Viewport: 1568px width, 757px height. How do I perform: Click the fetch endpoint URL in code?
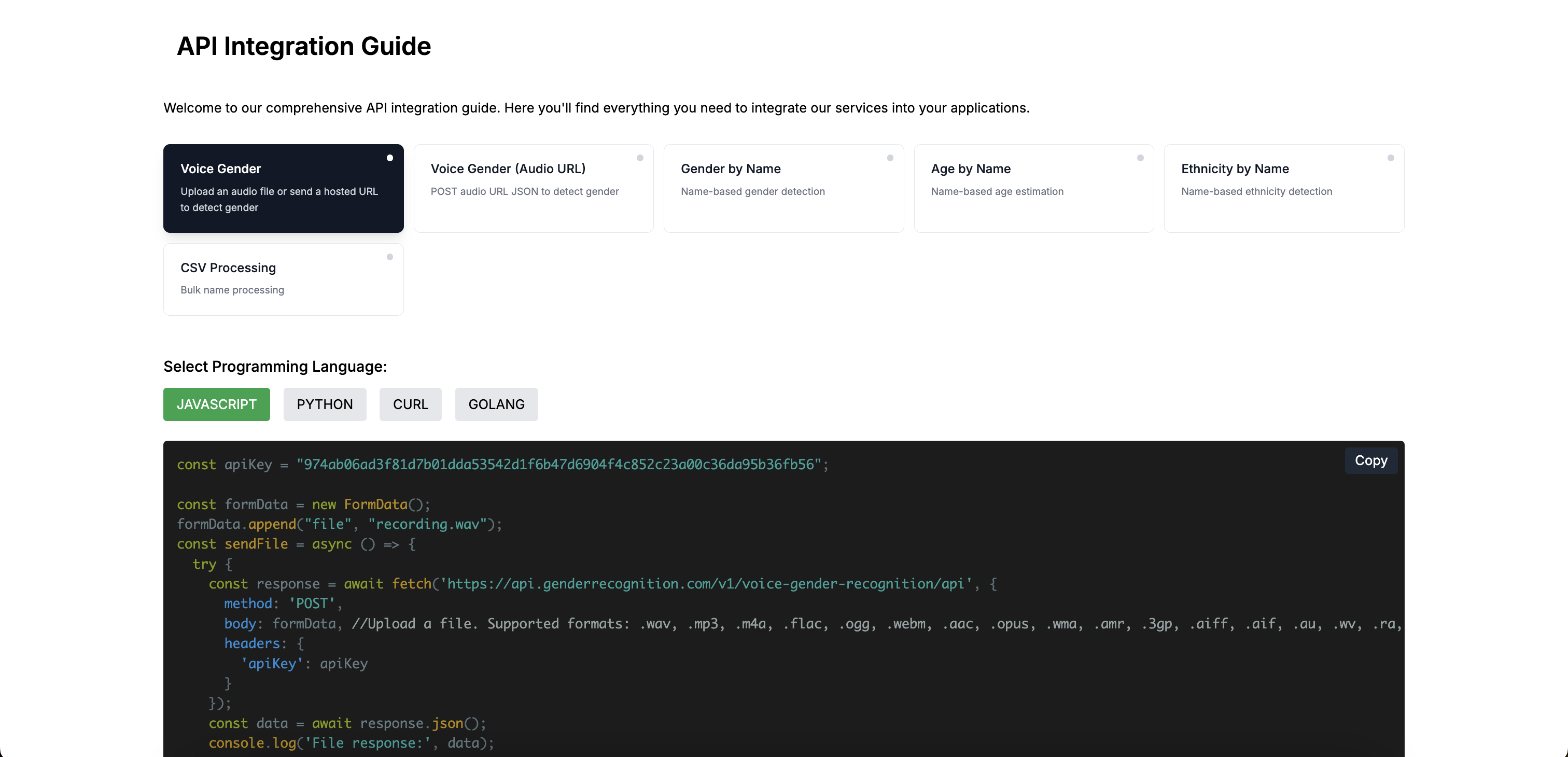[x=706, y=584]
